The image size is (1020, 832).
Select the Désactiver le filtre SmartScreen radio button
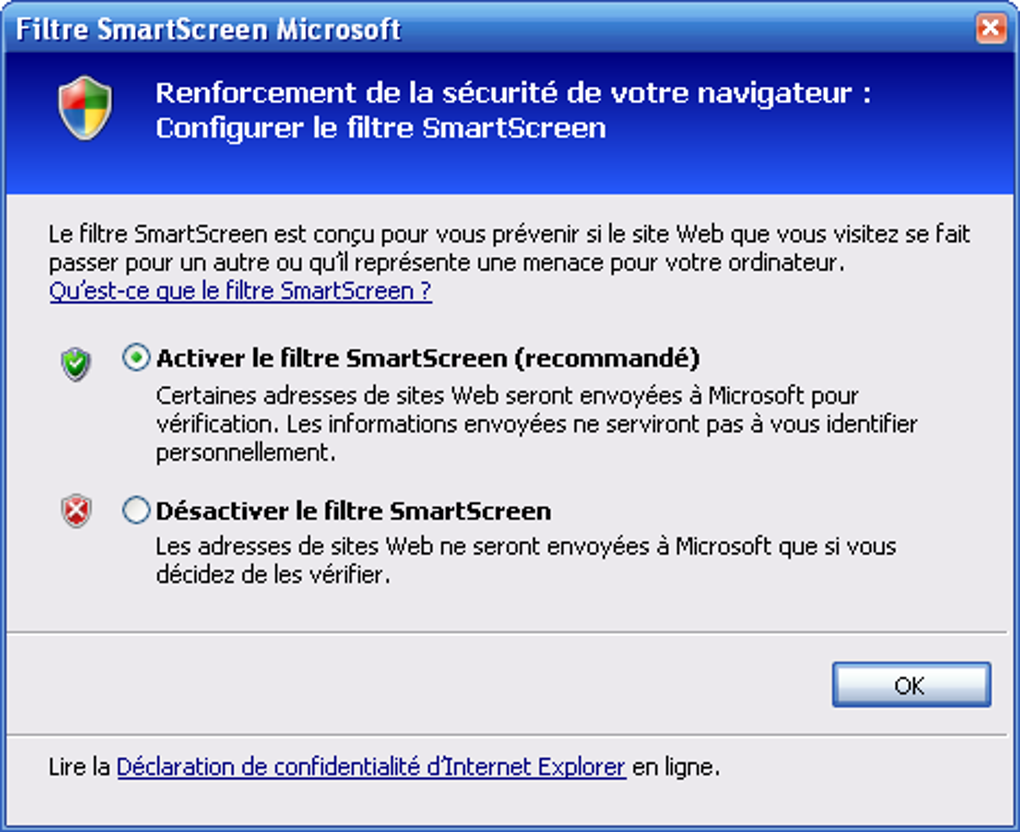tap(136, 511)
